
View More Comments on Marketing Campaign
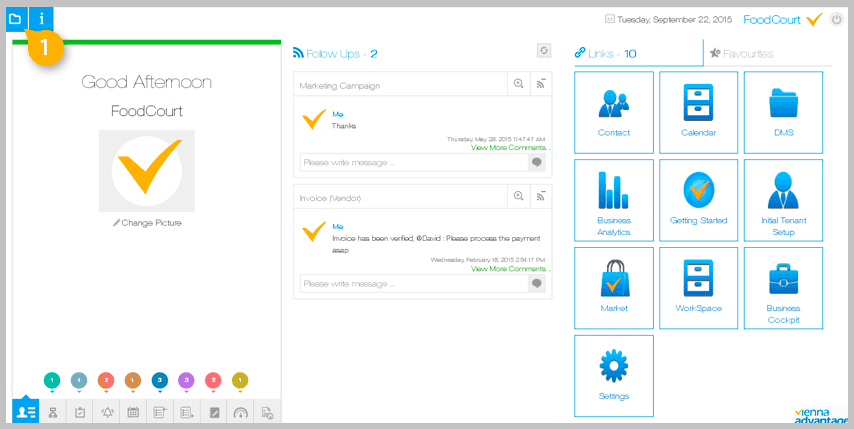tap(510, 148)
